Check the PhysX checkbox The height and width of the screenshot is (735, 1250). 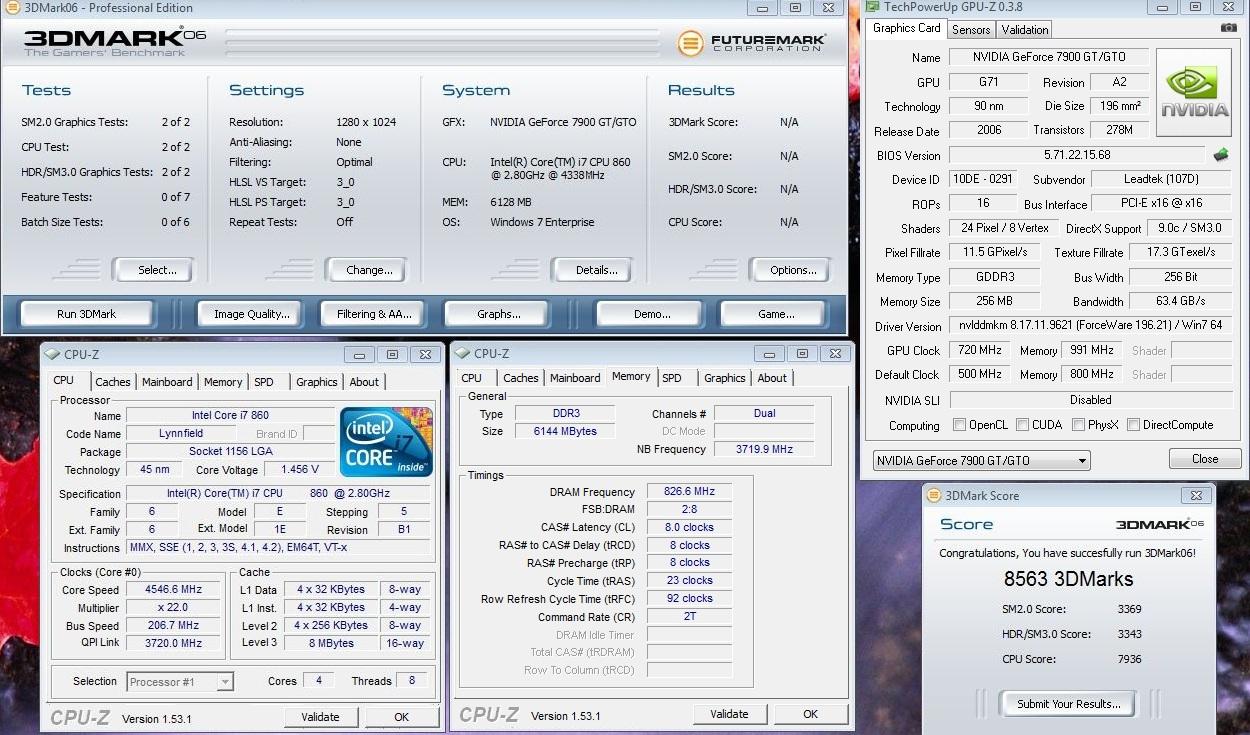coord(1078,425)
